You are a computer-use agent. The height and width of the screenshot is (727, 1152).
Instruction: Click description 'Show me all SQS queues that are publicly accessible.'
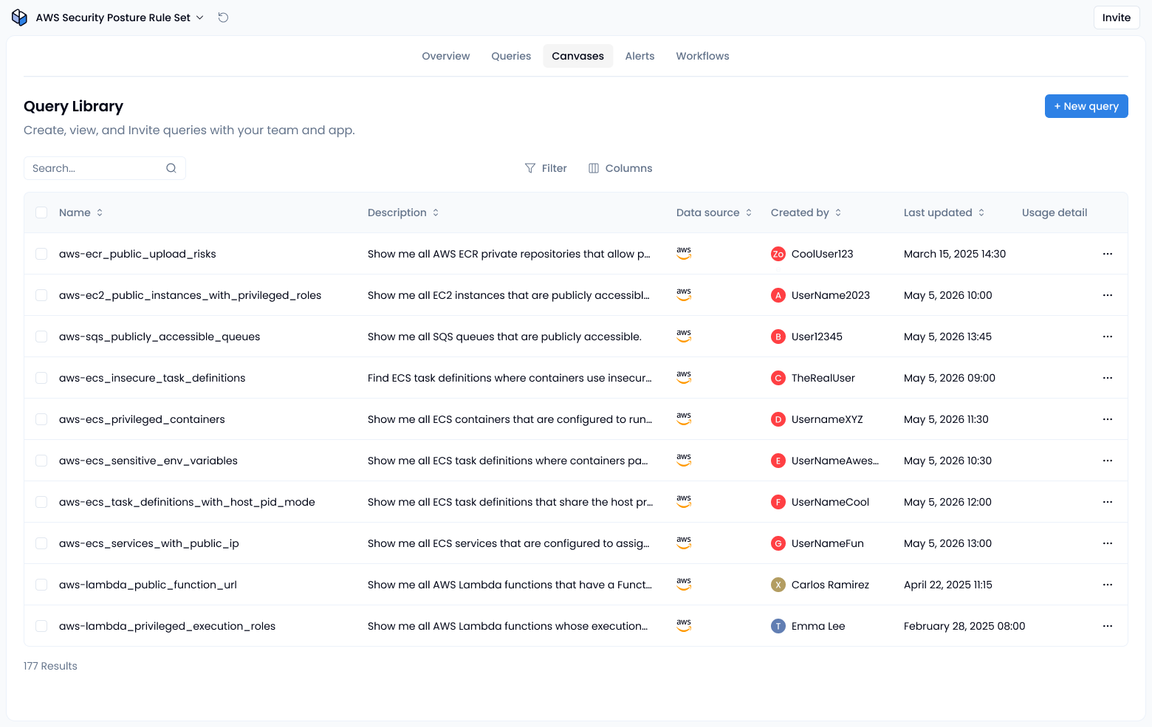504,336
